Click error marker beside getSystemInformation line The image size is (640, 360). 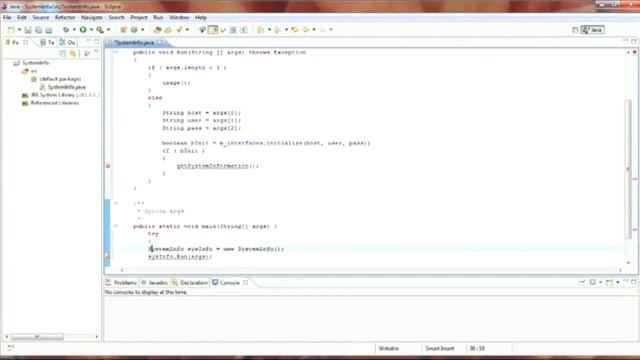pyautogui.click(x=108, y=166)
